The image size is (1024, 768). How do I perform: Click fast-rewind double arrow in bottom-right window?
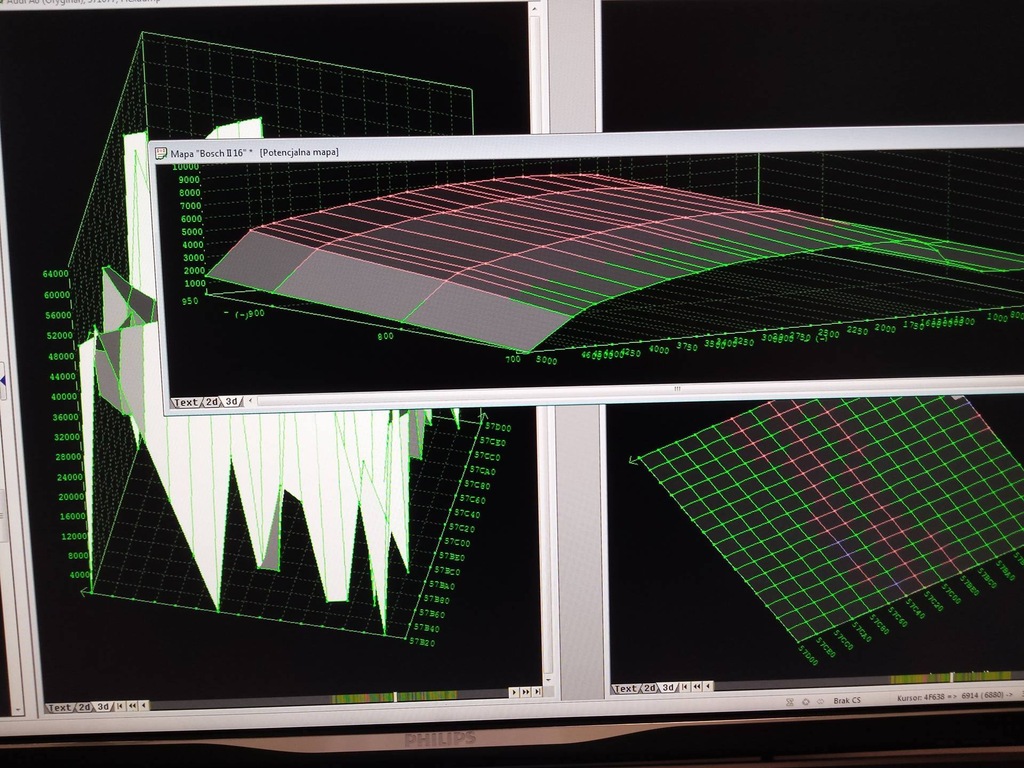tap(697, 686)
